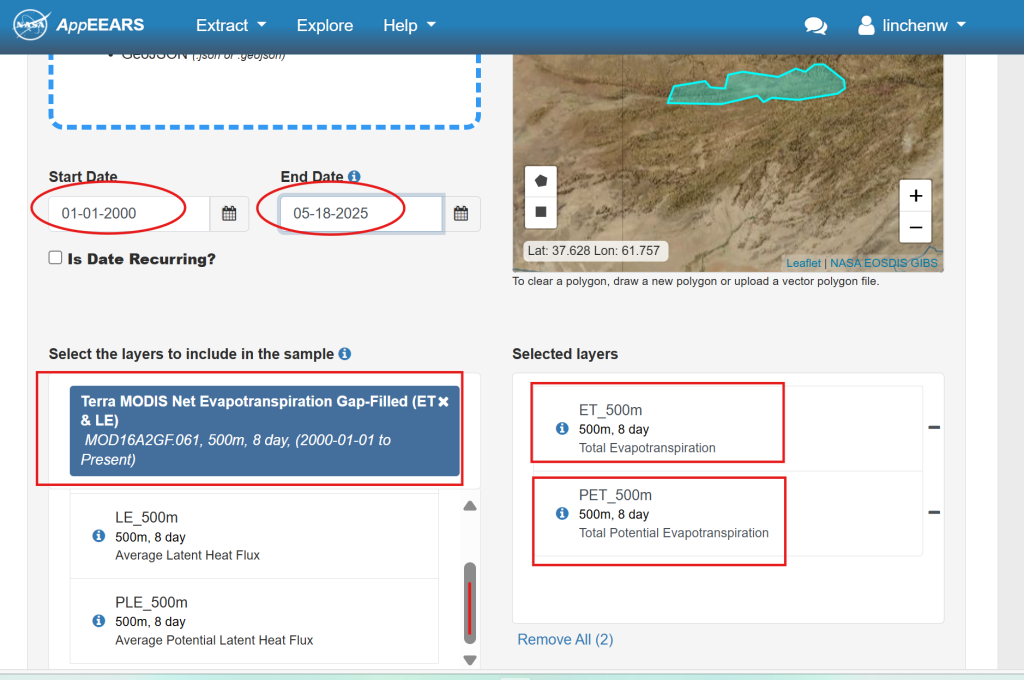Zoom in on the map
Screen dimensions: 1024x680
pos(916,196)
